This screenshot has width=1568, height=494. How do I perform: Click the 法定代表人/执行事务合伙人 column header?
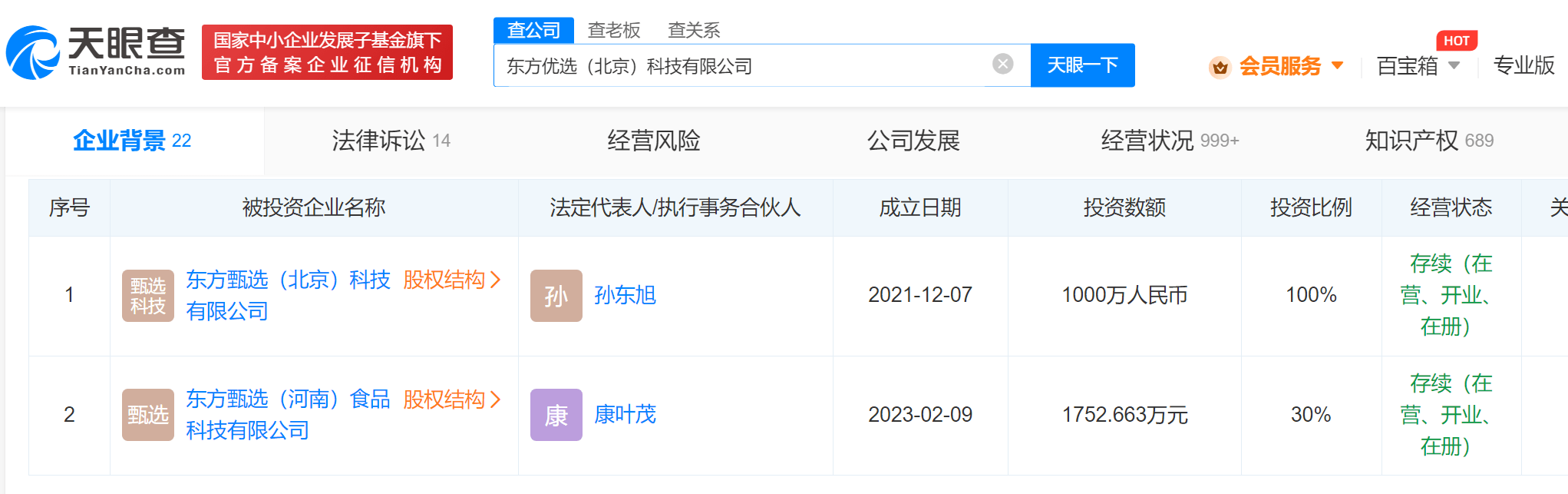(675, 207)
